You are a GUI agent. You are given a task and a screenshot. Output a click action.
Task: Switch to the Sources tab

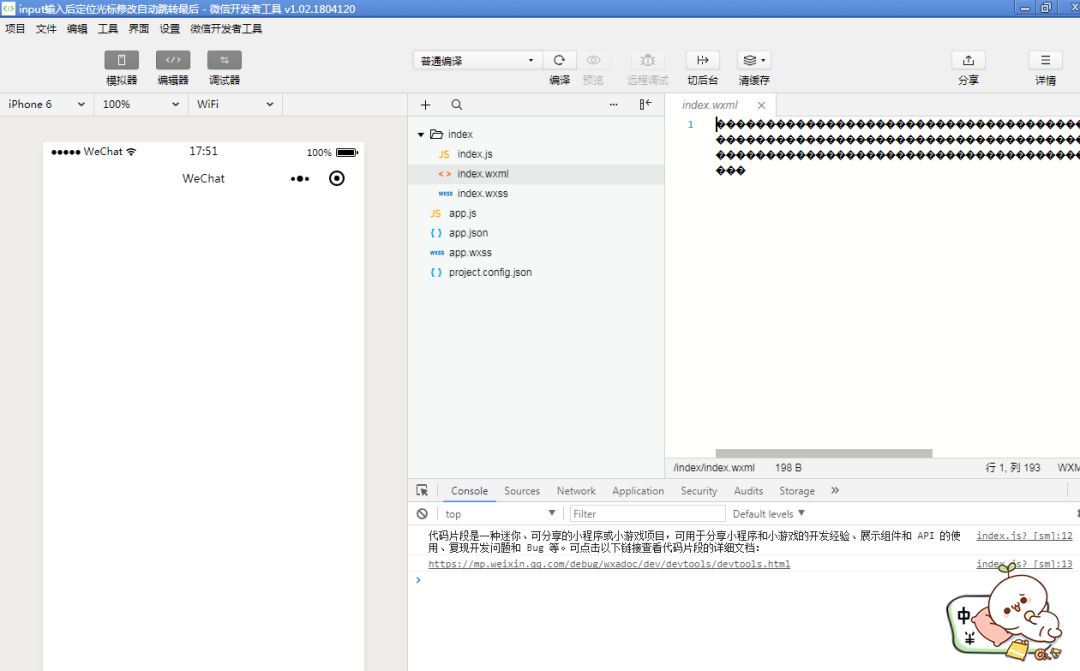(x=522, y=491)
